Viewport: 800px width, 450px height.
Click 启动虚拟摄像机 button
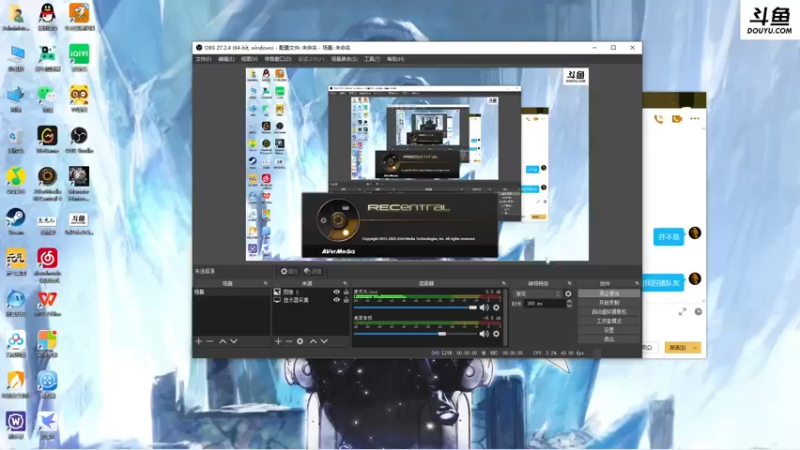click(609, 312)
